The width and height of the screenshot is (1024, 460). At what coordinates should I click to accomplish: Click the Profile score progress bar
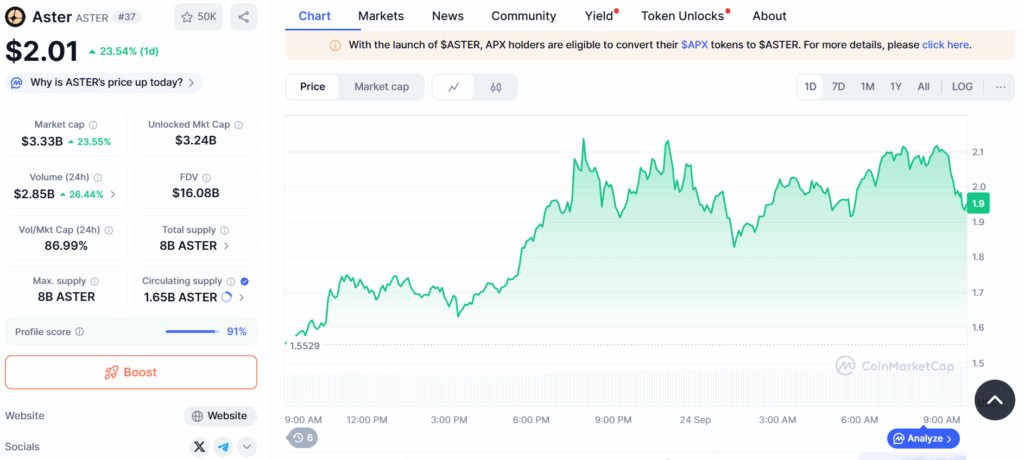pyautogui.click(x=192, y=332)
